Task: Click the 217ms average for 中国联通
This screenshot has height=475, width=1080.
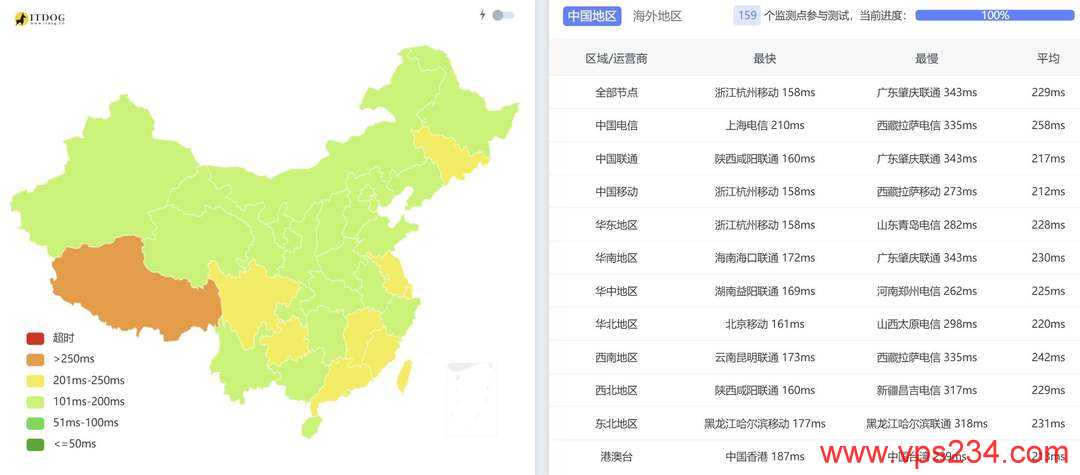Action: point(1048,159)
